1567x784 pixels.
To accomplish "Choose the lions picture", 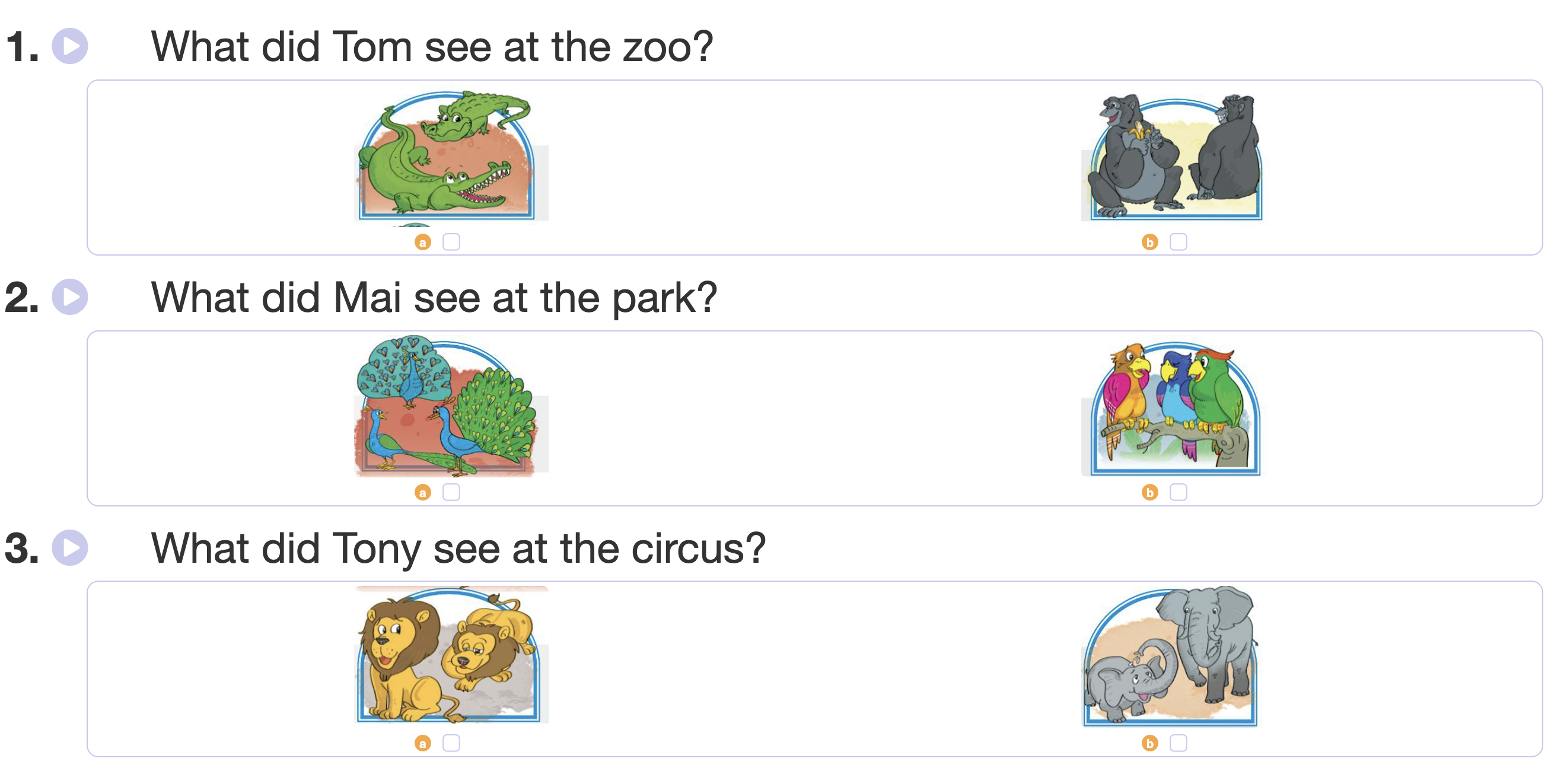I will [450, 656].
